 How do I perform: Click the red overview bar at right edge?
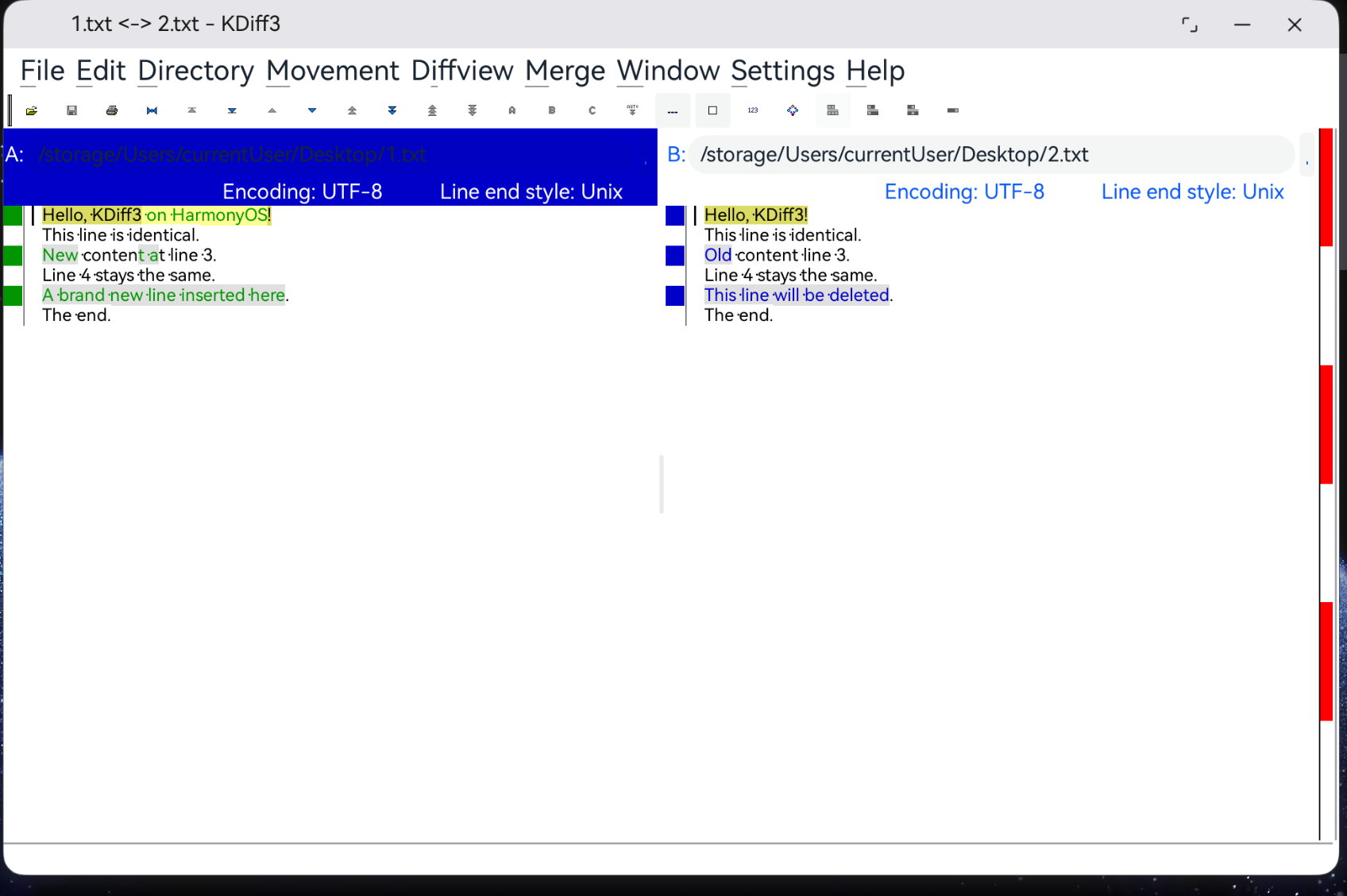tap(1326, 484)
